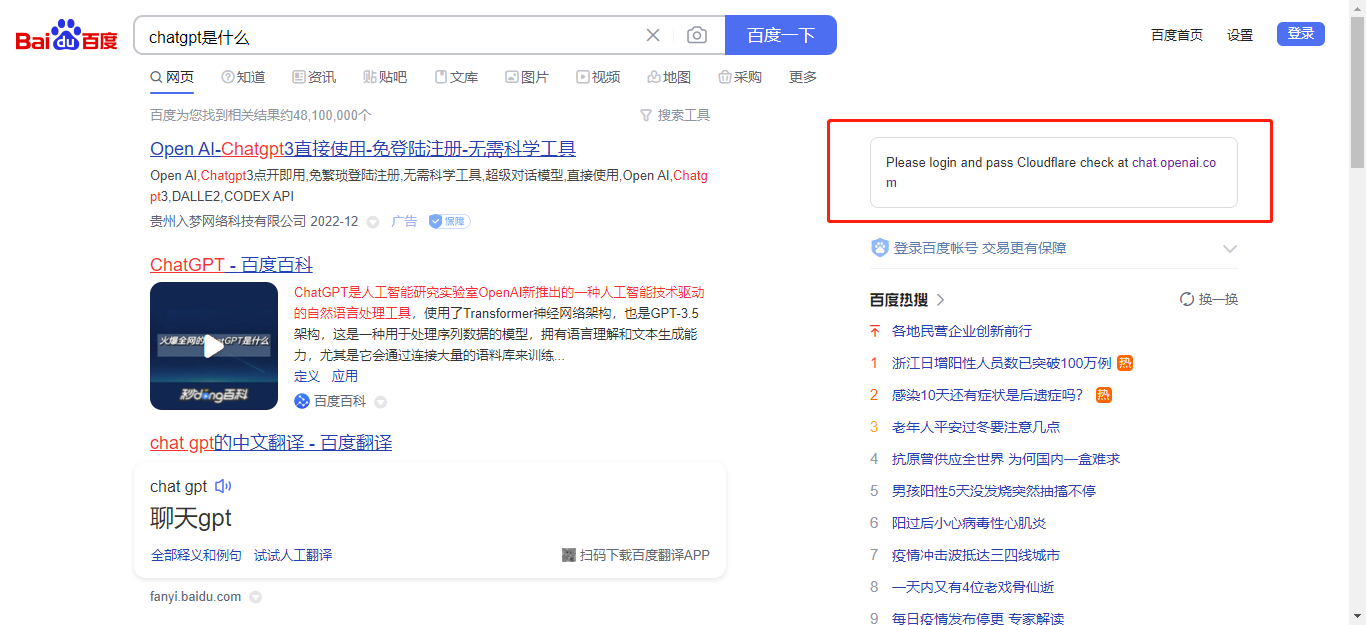Click the 聊天gpt translation result text
This screenshot has width=1366, height=625.
[x=191, y=518]
